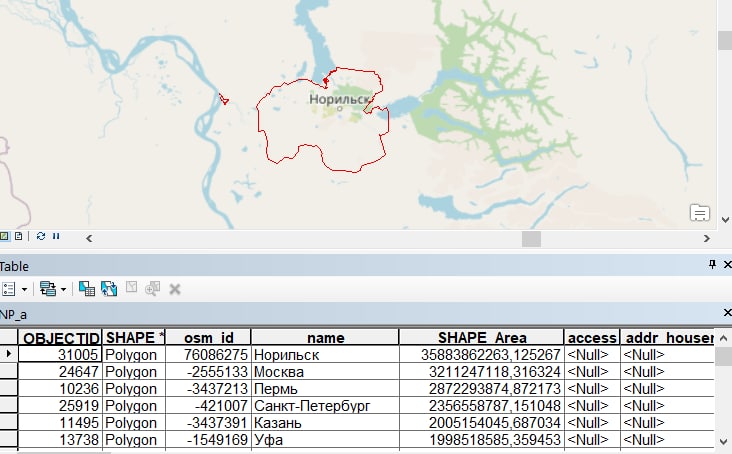Close the NP_a table tab
The height and width of the screenshot is (454, 732).
click(x=727, y=313)
